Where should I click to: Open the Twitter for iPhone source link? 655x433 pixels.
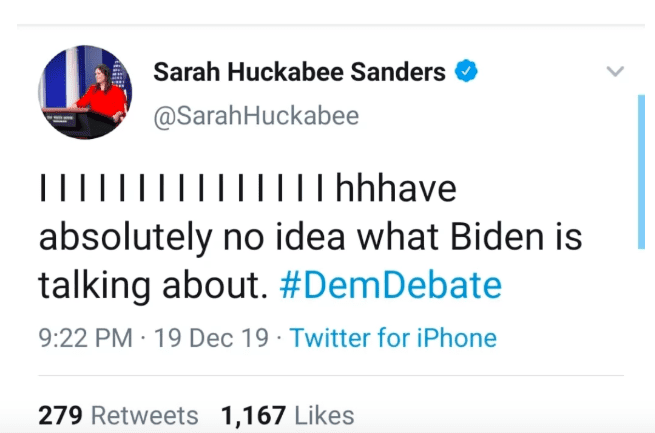[x=393, y=338]
